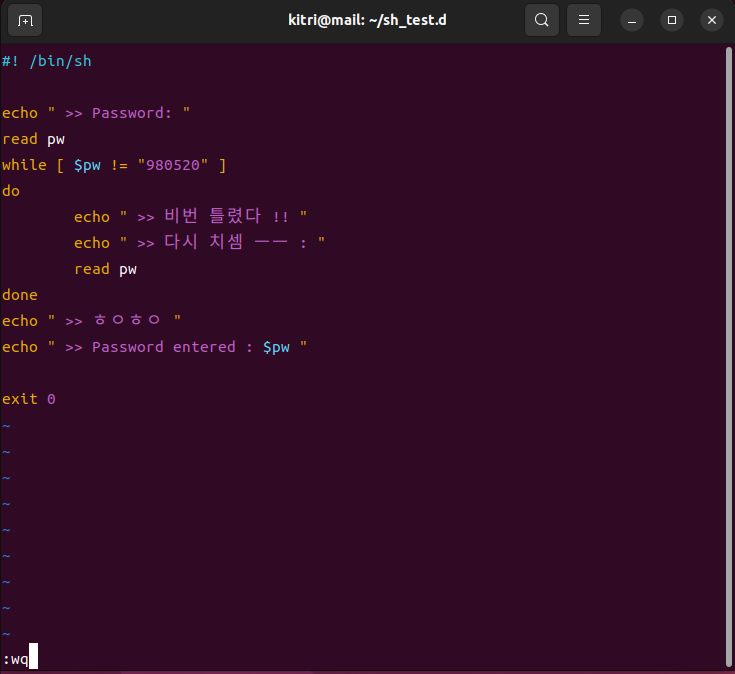
Task: Click $pw in the Password entered line
Action: click(x=276, y=347)
